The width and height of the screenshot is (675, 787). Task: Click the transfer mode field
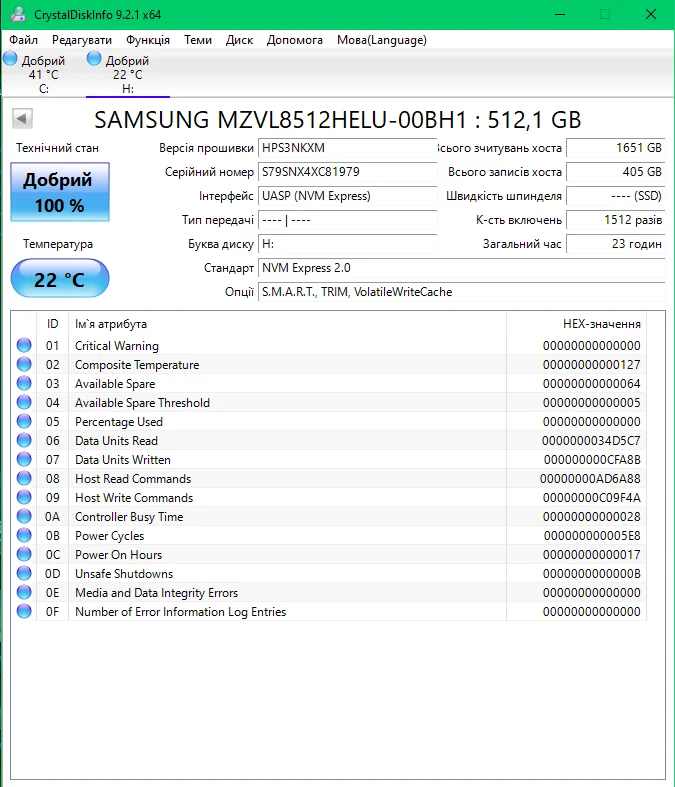(x=347, y=220)
